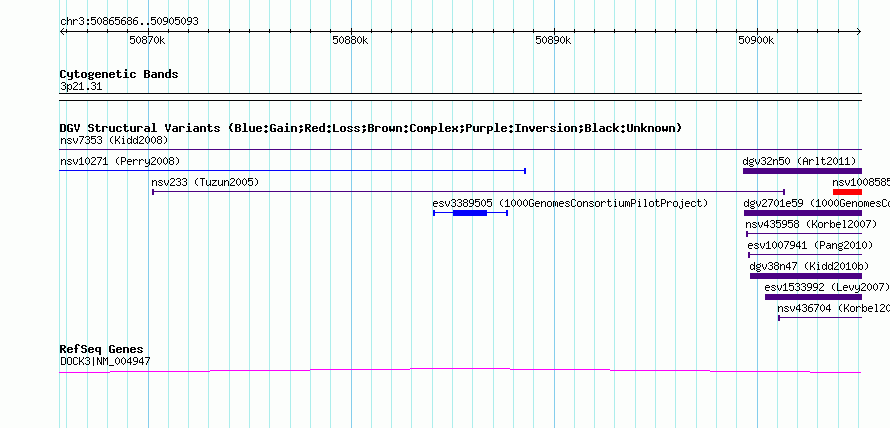
Task: Open variant nsv10271 (Perry2008) label
Action: [x=120, y=161]
